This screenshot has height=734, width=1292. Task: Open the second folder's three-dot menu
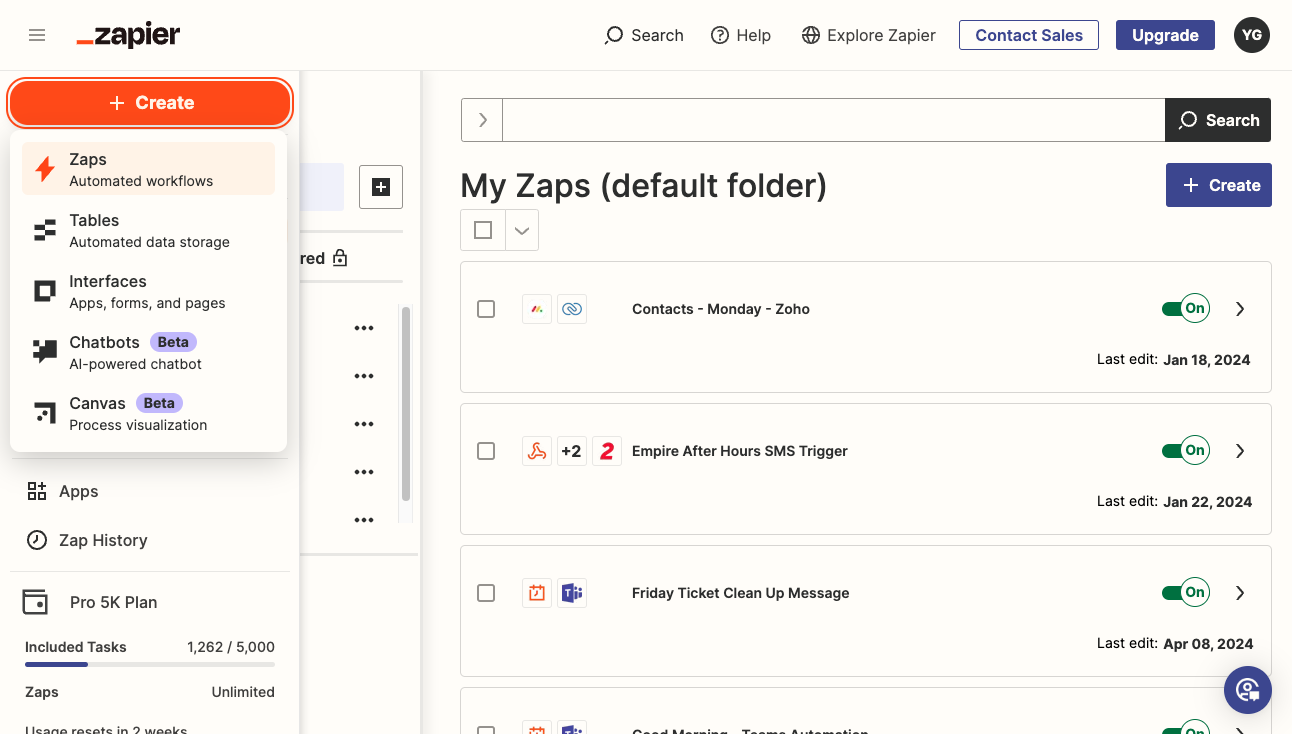click(364, 376)
